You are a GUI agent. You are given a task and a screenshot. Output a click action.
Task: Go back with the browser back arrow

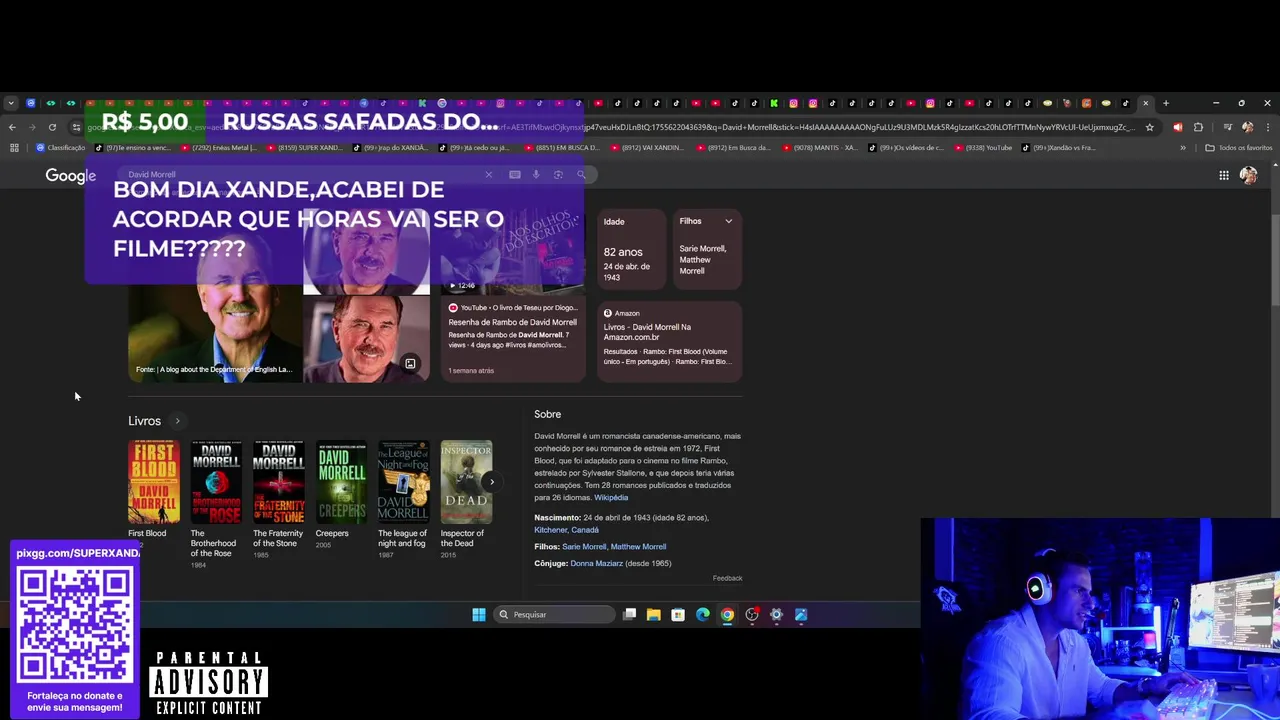pyautogui.click(x=12, y=127)
